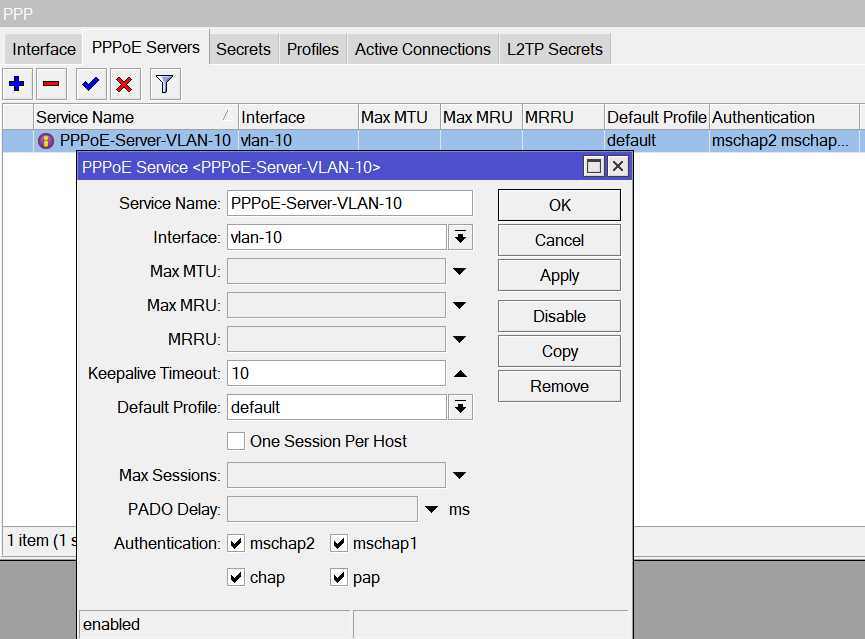Enable One Session Per Host checkbox
The image size is (865, 639).
(x=236, y=441)
